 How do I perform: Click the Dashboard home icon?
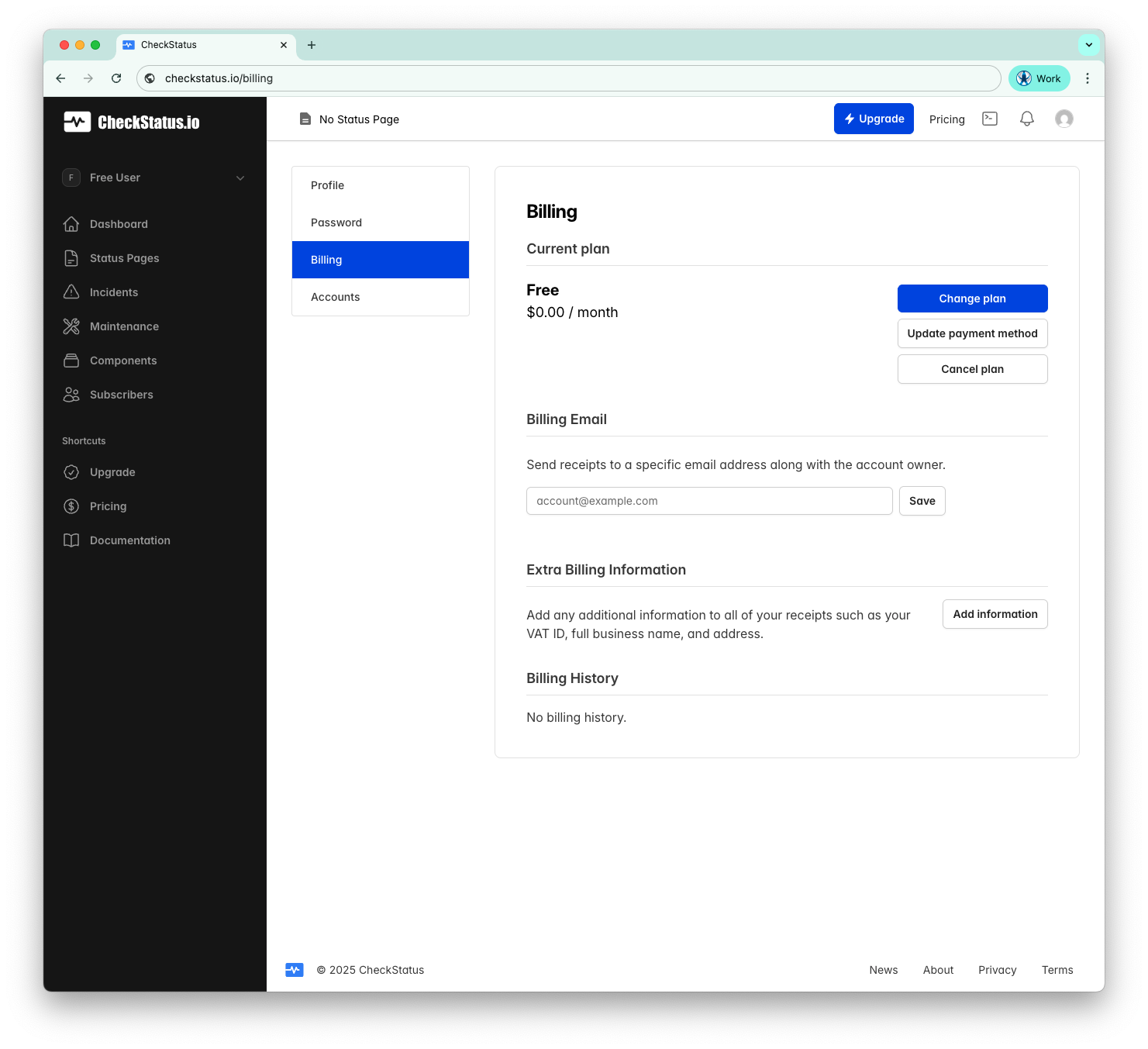pos(71,224)
